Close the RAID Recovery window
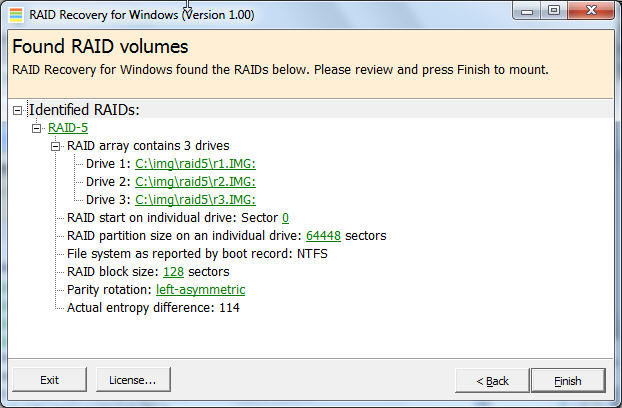The width and height of the screenshot is (622, 408). [x=591, y=10]
